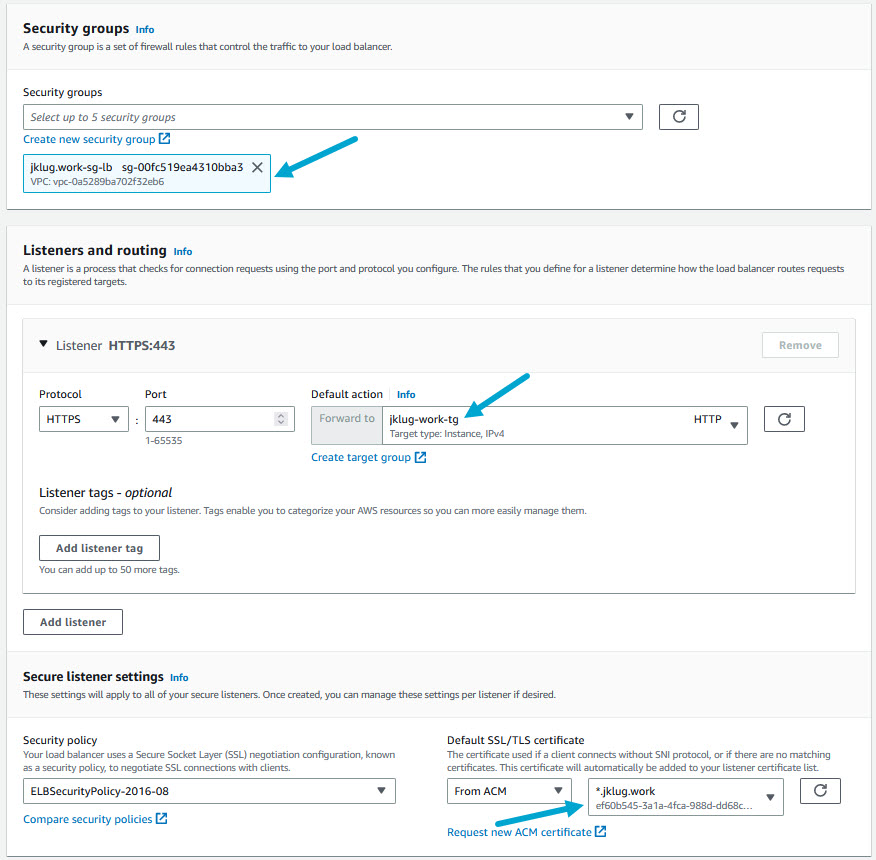This screenshot has width=876, height=860.
Task: Click the Add listener tag button
Action: [x=99, y=548]
